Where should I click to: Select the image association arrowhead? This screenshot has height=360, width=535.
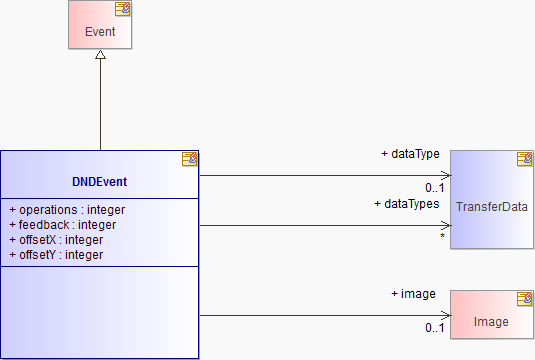pyautogui.click(x=446, y=315)
